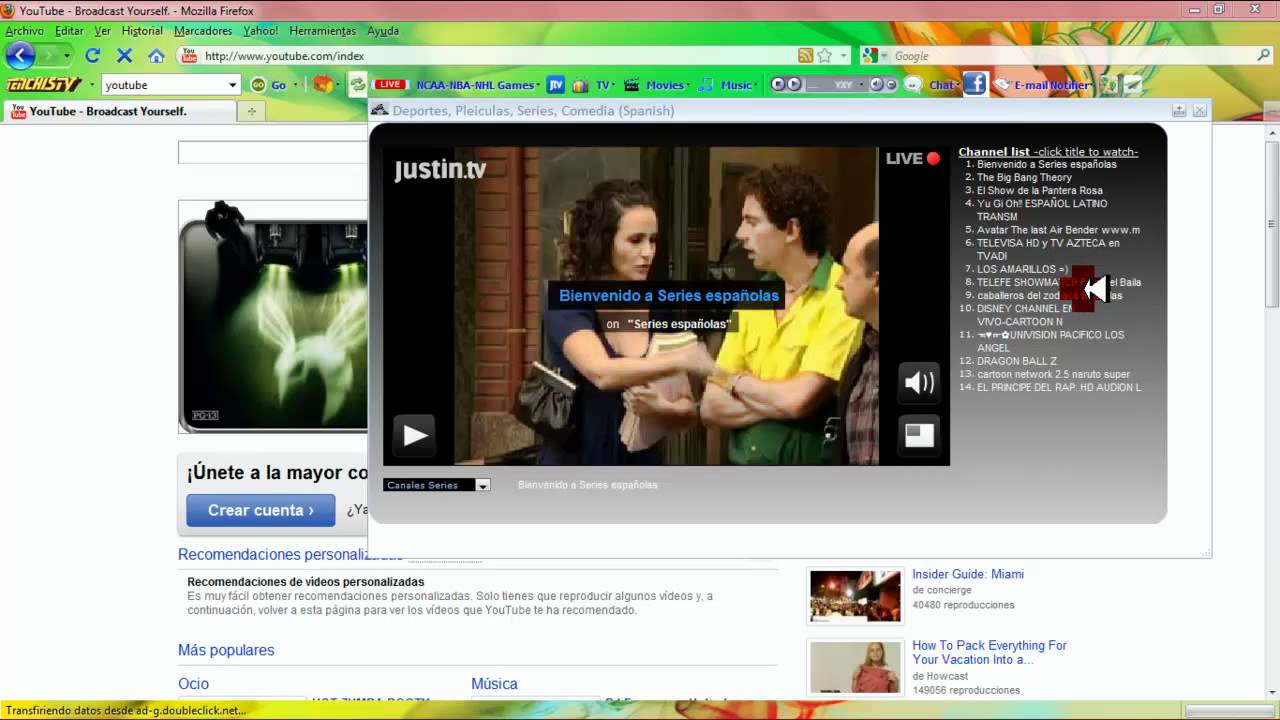
Task: Click the Más populares heading link
Action: (x=226, y=650)
